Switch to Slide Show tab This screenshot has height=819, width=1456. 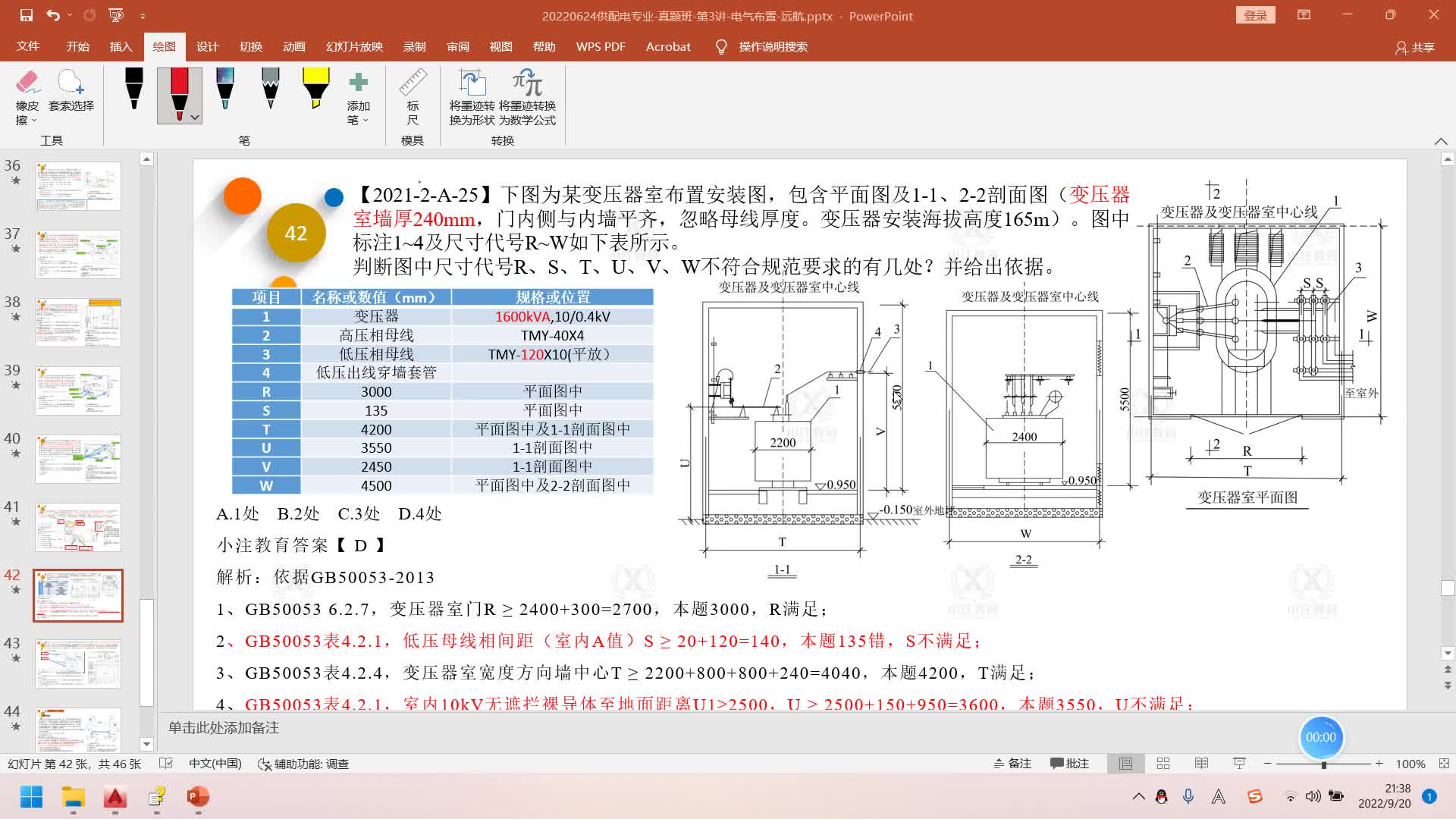coord(354,46)
